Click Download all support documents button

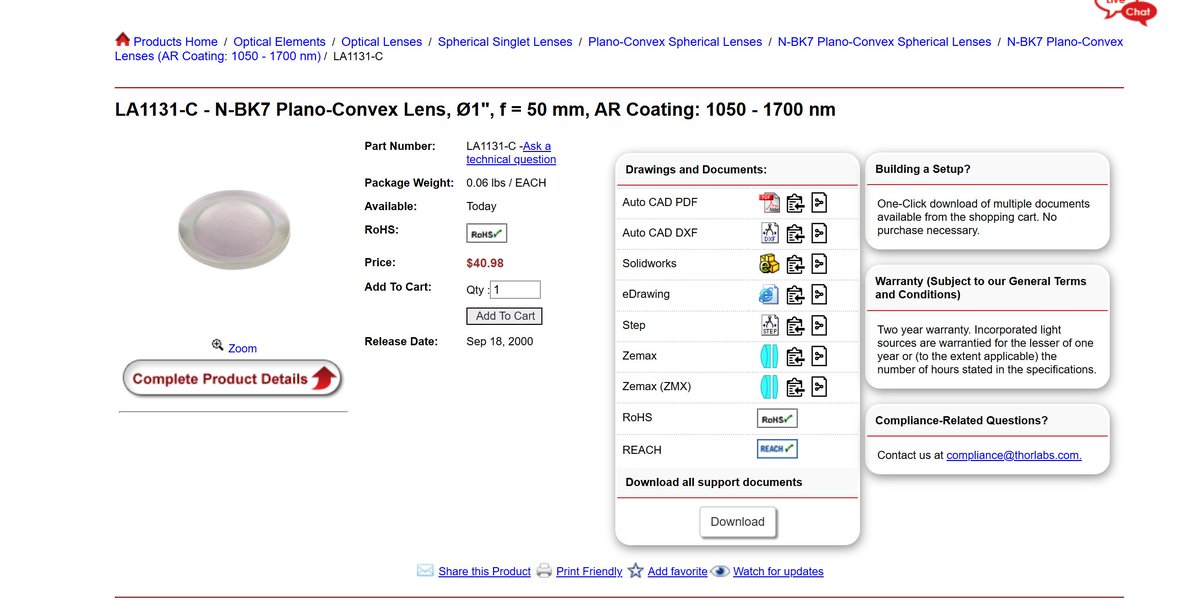click(737, 522)
